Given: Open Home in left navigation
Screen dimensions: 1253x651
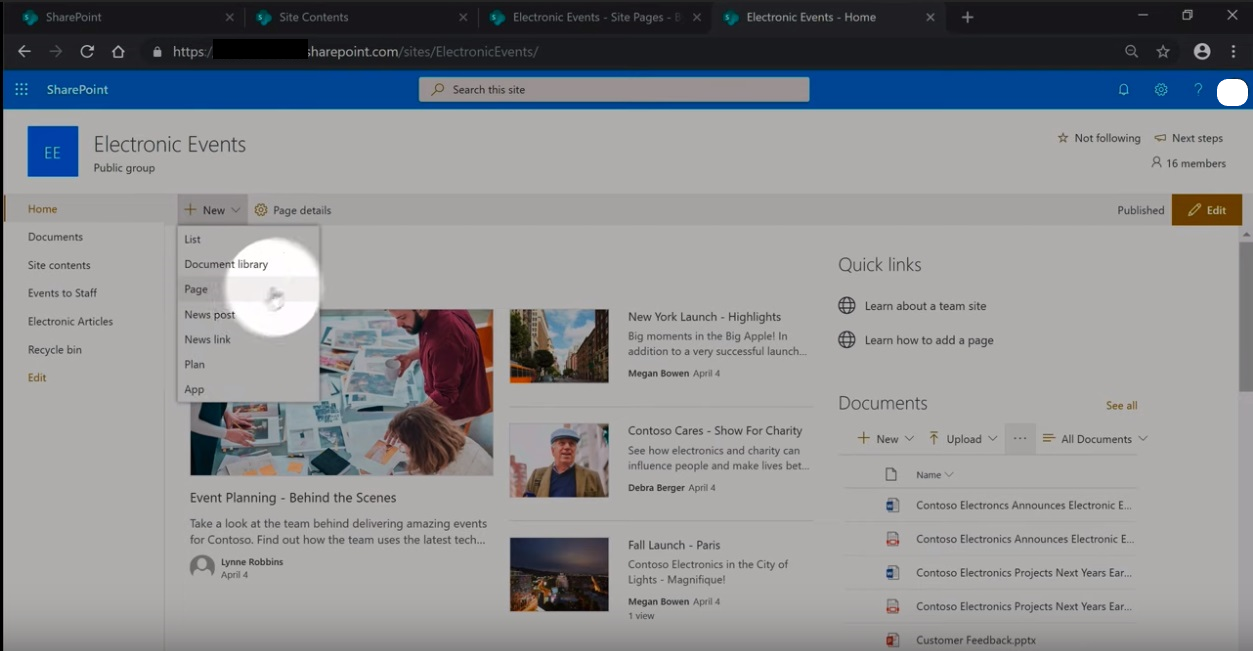Looking at the screenshot, I should click(42, 209).
